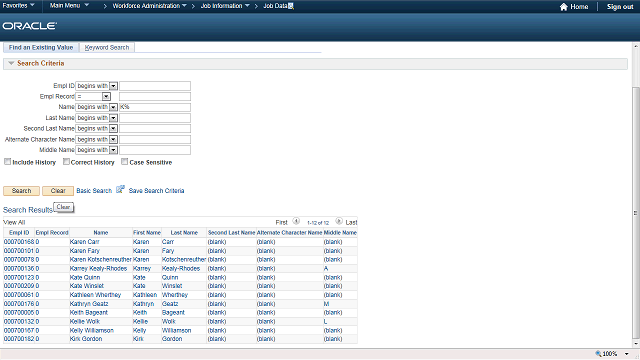Open Kathleen Wherthey result
Image resolution: width=640 pixels, height=360 pixels.
(95, 295)
